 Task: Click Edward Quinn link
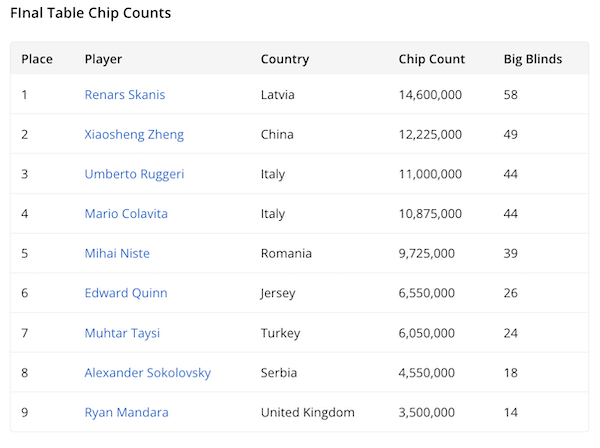click(x=126, y=293)
